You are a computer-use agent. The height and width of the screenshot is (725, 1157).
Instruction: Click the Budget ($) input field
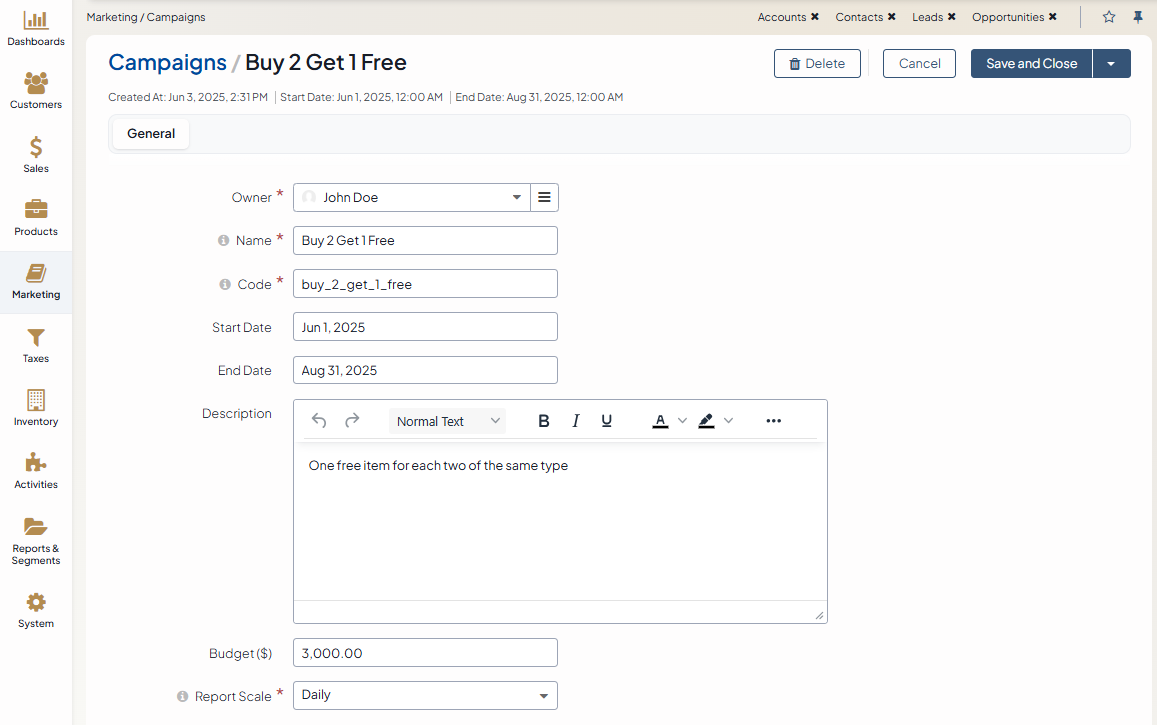425,653
